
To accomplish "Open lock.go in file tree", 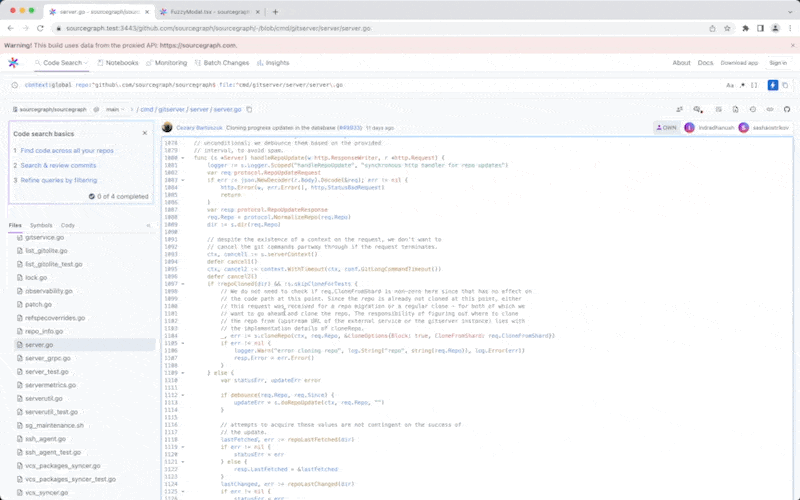I will 36,278.
